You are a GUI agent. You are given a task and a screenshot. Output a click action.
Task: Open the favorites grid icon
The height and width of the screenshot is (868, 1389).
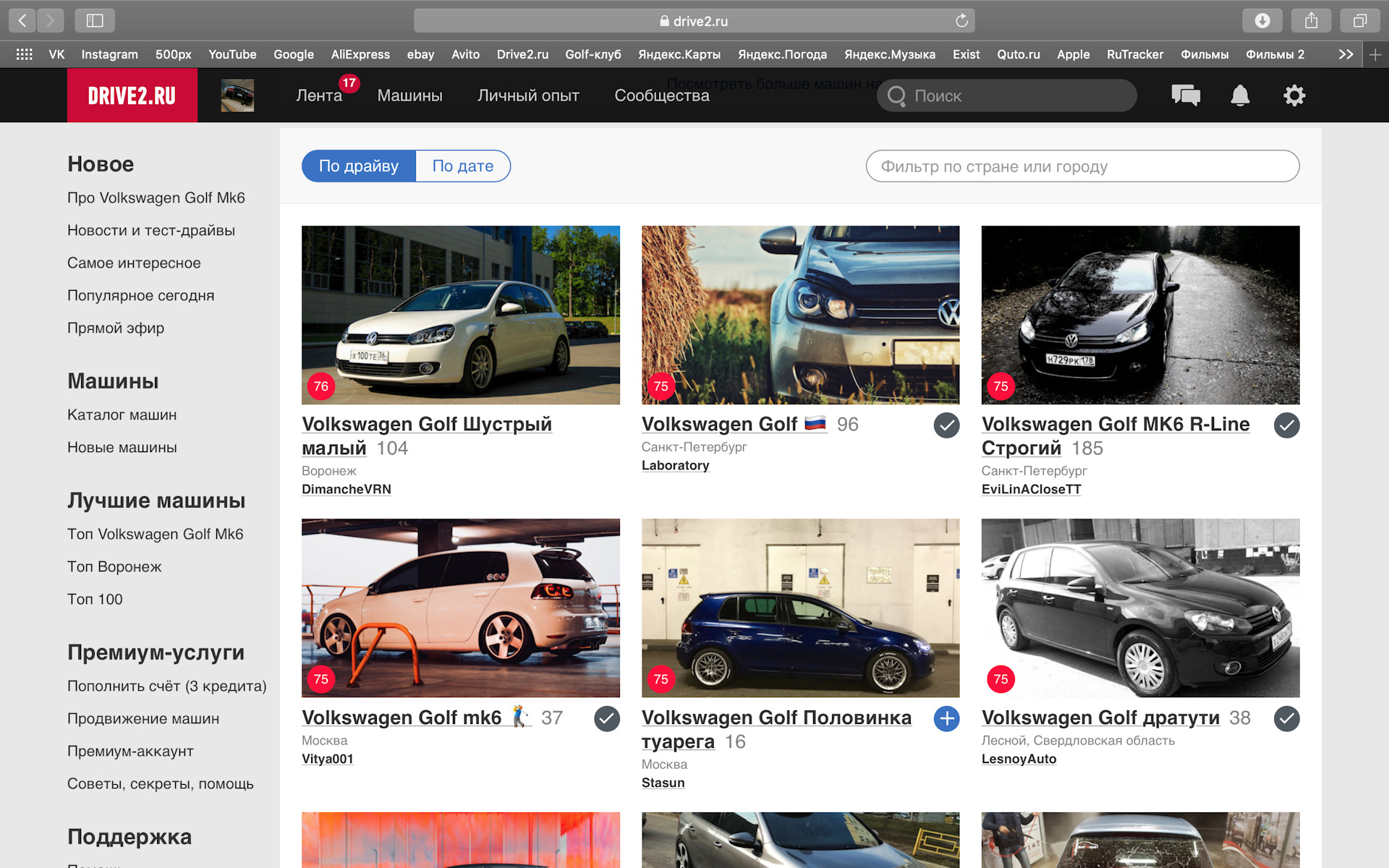point(24,54)
